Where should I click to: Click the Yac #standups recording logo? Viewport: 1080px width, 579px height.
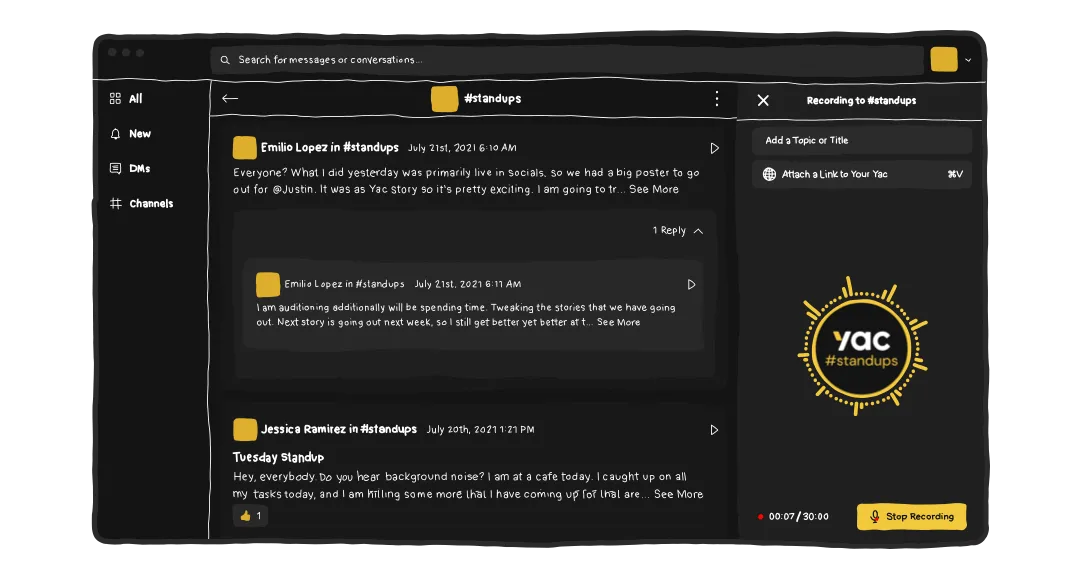[x=862, y=348]
